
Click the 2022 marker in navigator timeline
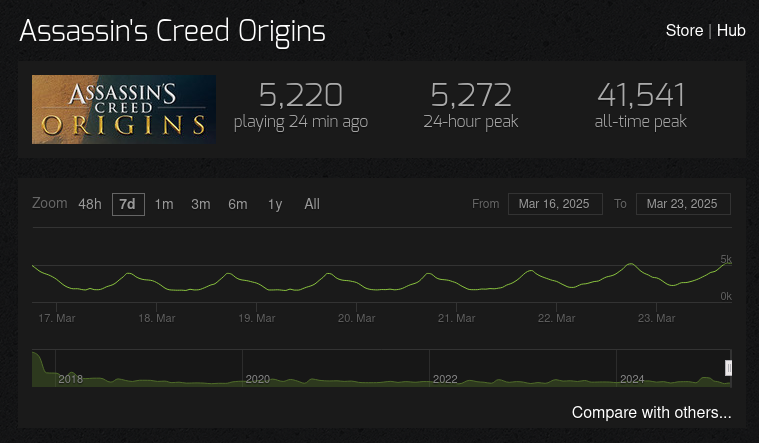coord(445,379)
